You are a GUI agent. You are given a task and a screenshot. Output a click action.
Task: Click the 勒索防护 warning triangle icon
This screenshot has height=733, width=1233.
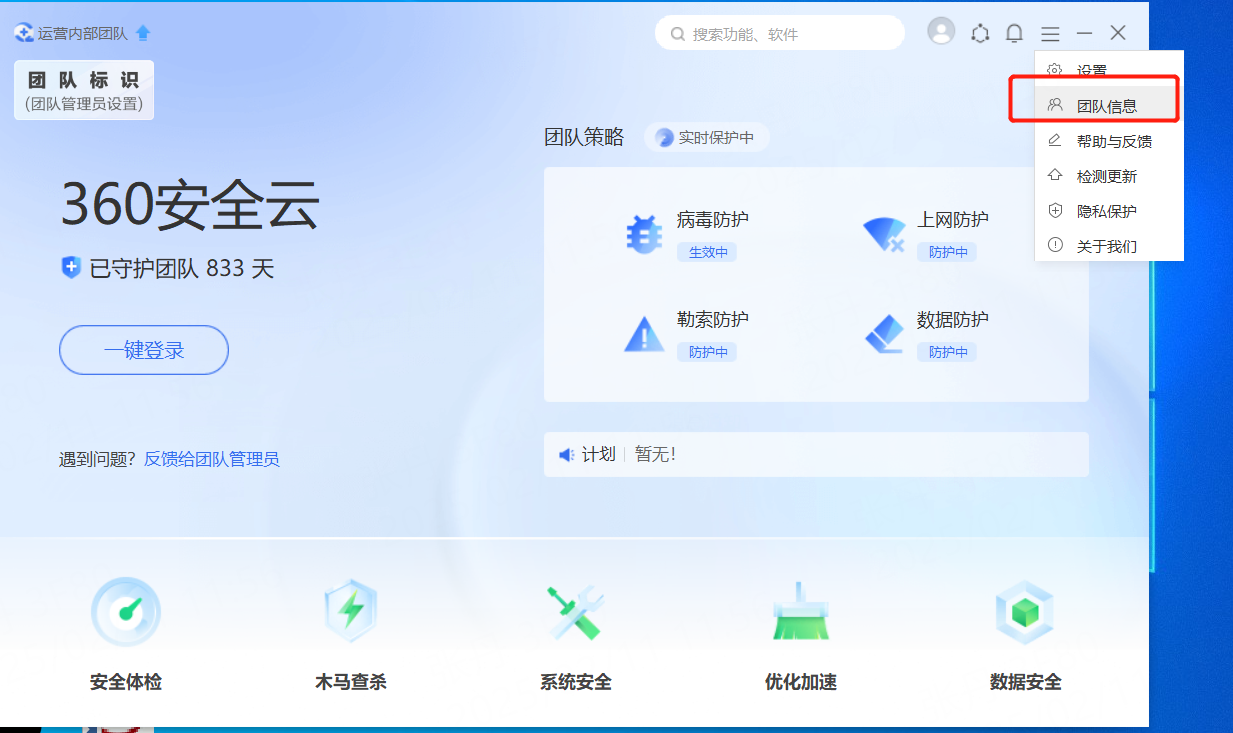click(644, 334)
